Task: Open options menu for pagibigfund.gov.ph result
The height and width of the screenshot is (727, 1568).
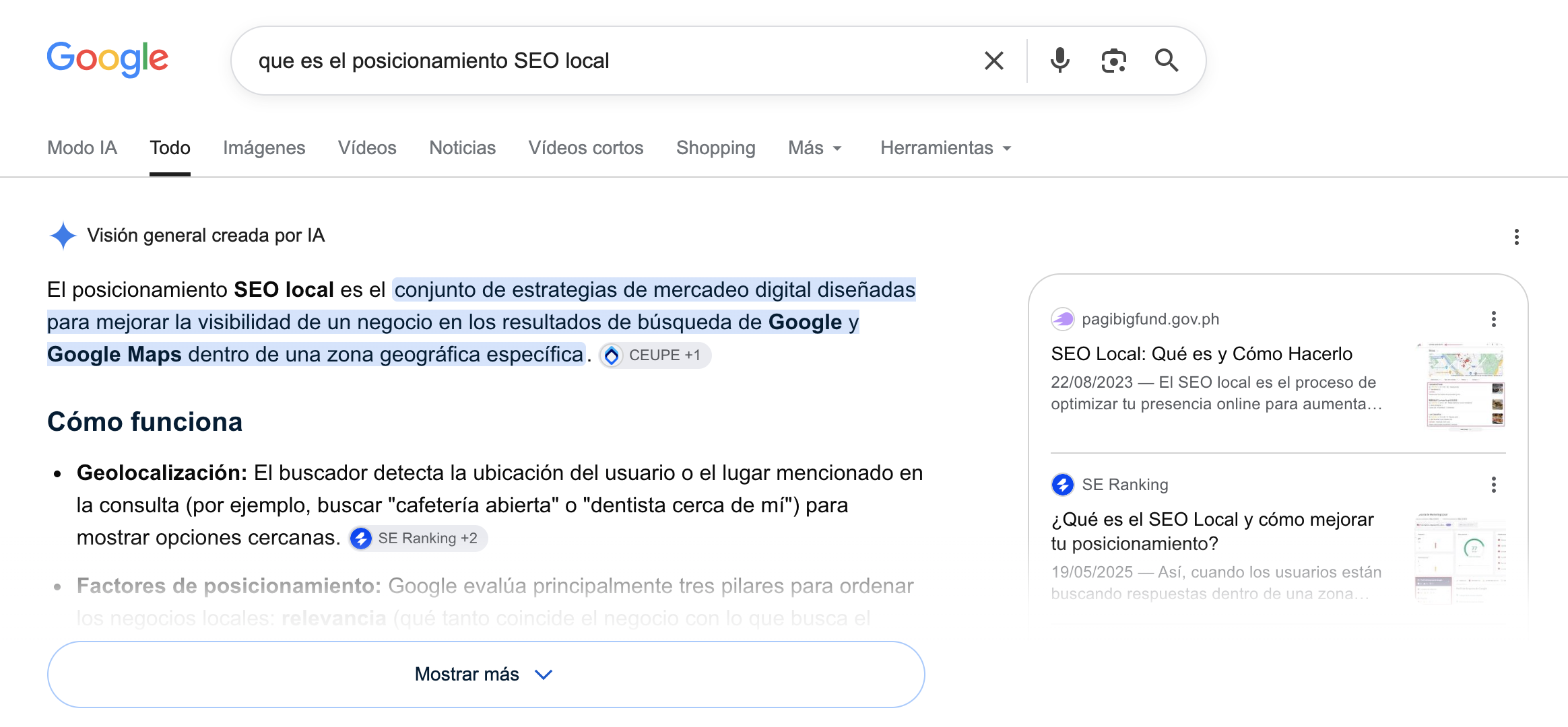Action: tap(1493, 319)
